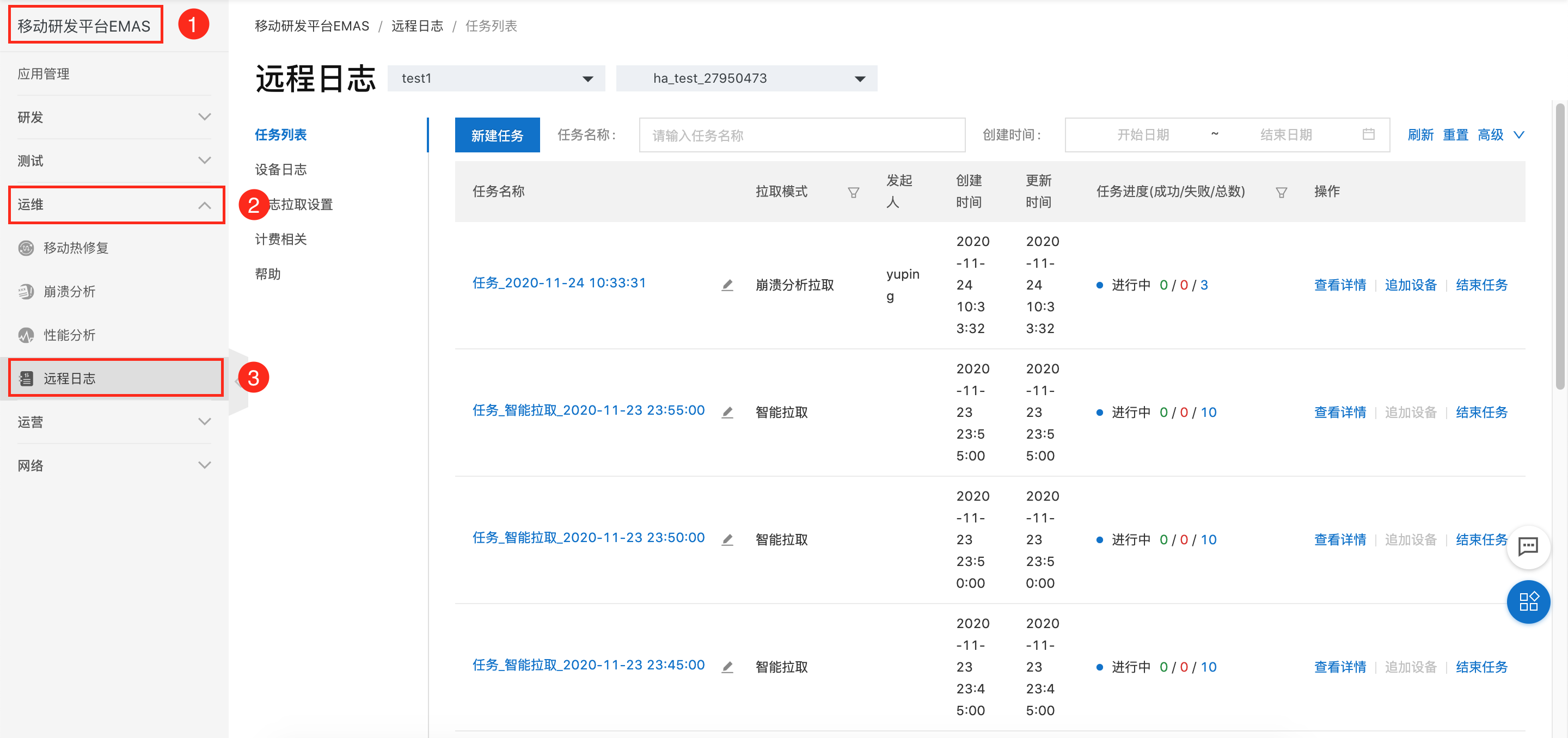The image size is (1568, 738).
Task: Open task 任务_2020-11-24 10:33:31
Action: coord(559,283)
